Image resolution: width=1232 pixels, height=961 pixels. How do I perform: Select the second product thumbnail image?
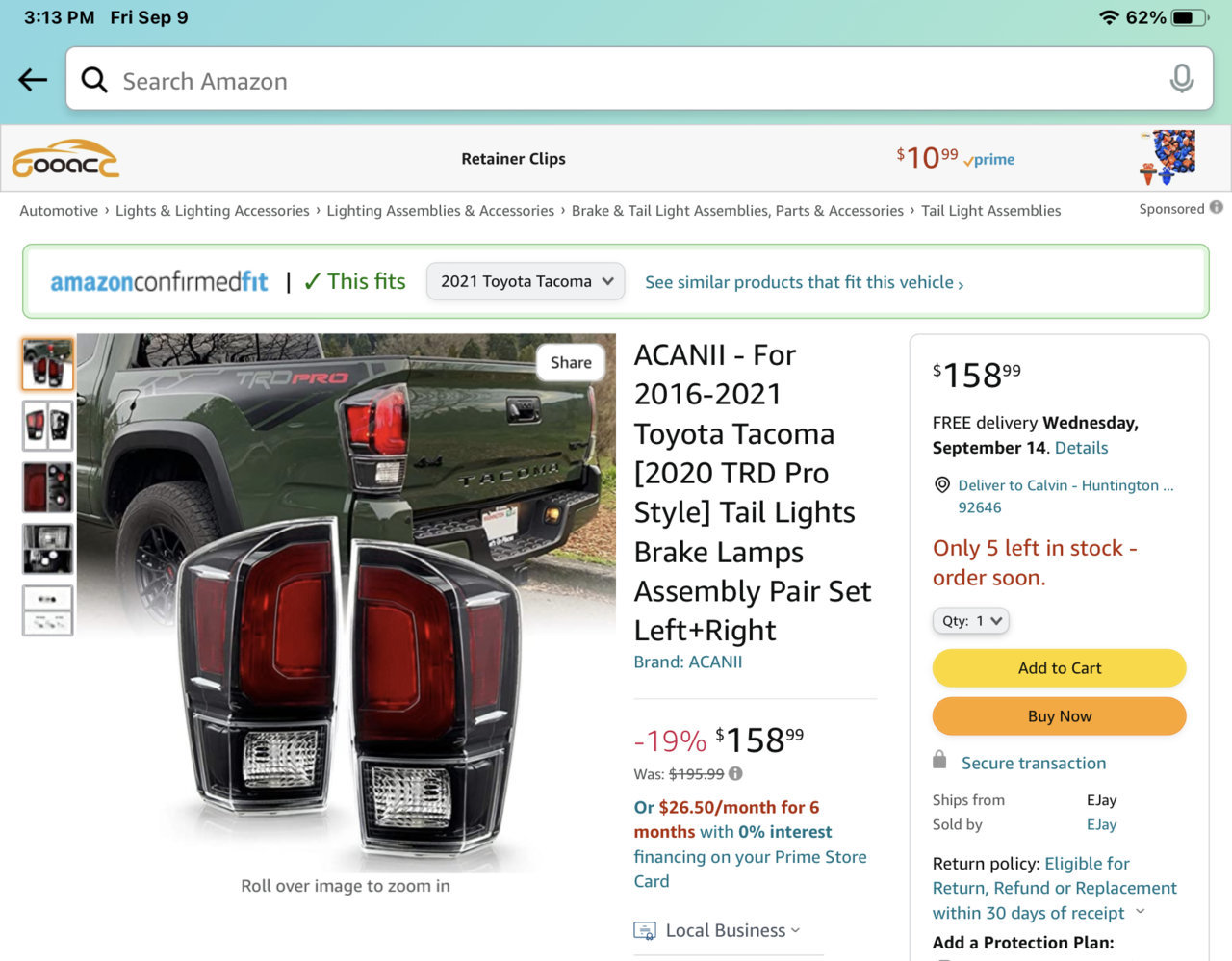point(47,425)
